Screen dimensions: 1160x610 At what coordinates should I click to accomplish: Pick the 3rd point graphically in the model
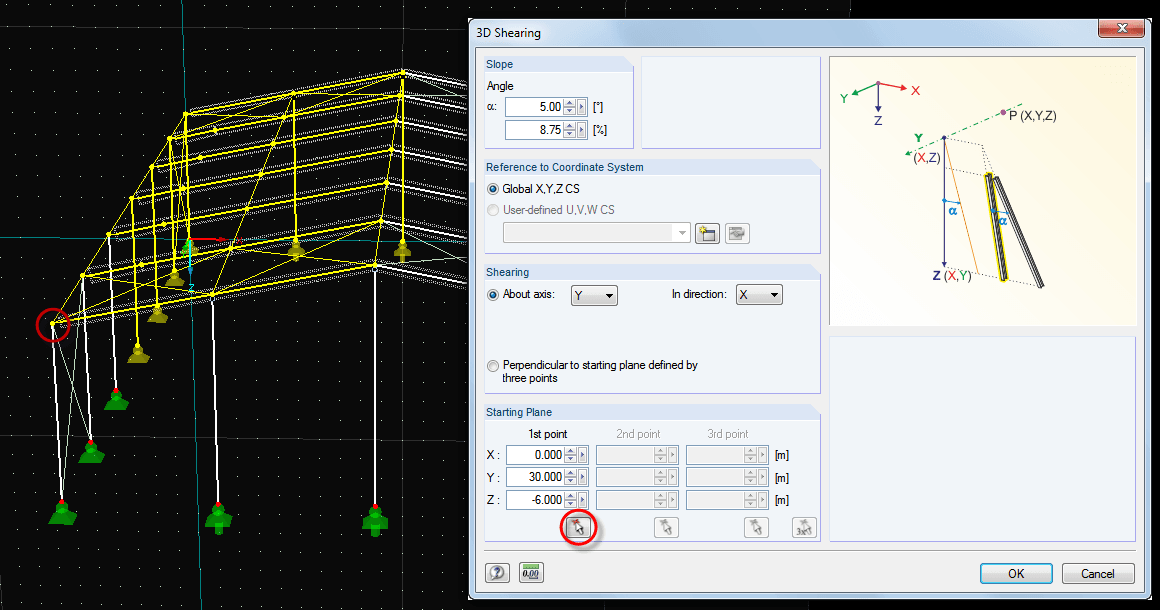coord(755,527)
